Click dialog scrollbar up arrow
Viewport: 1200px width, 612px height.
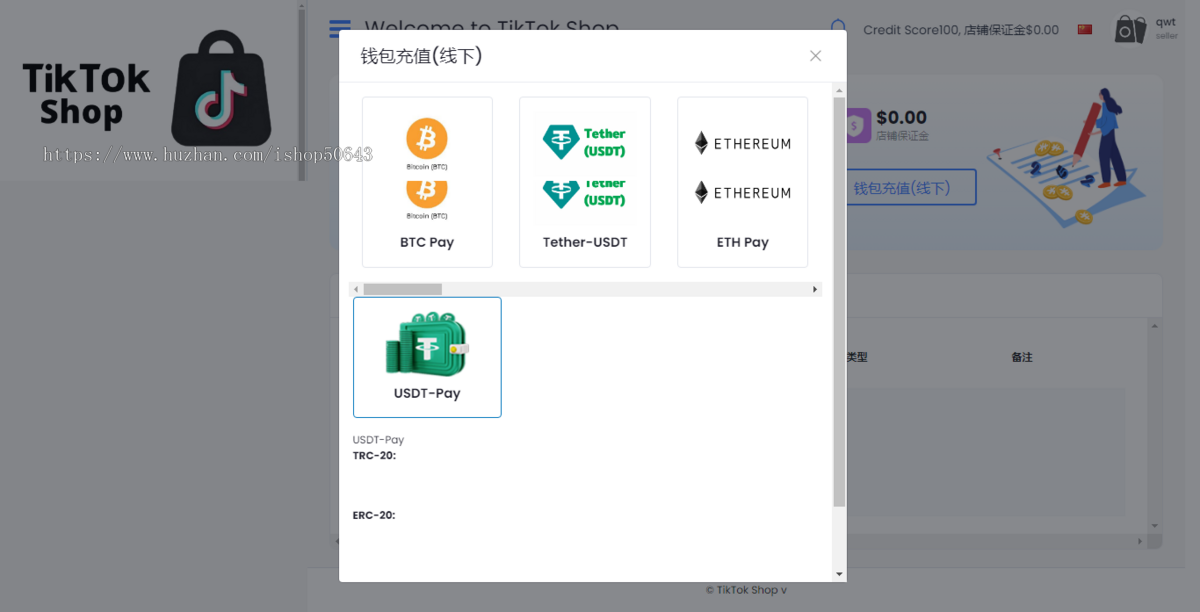click(839, 89)
